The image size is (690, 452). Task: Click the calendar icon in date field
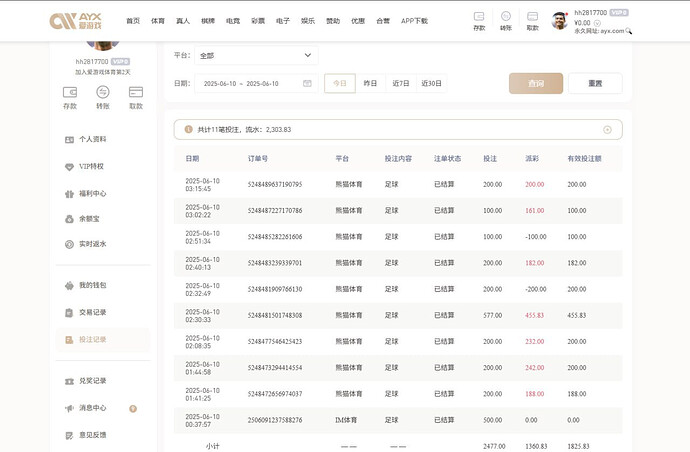click(307, 84)
